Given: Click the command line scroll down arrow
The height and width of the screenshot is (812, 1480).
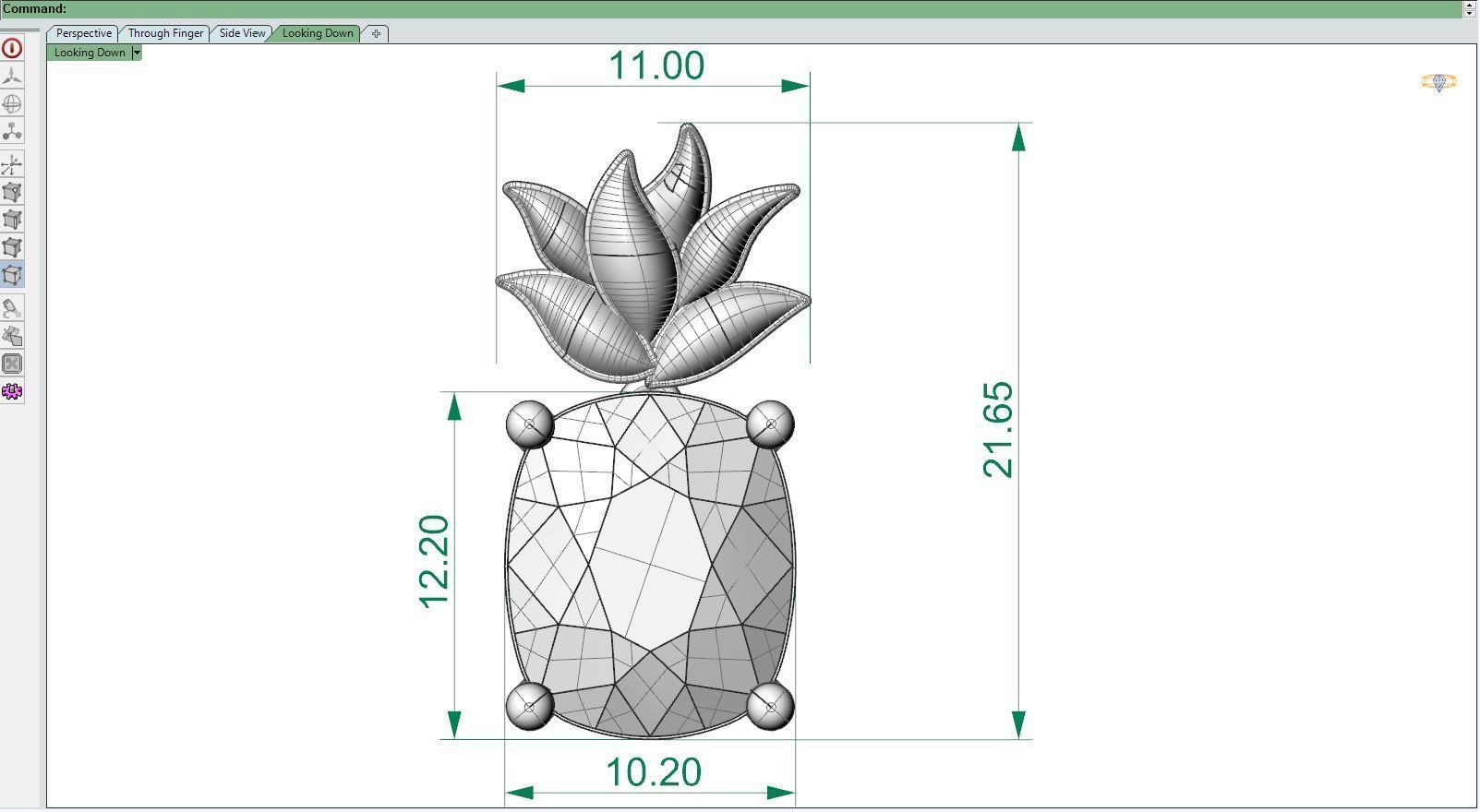Looking at the screenshot, I should click(x=1470, y=13).
